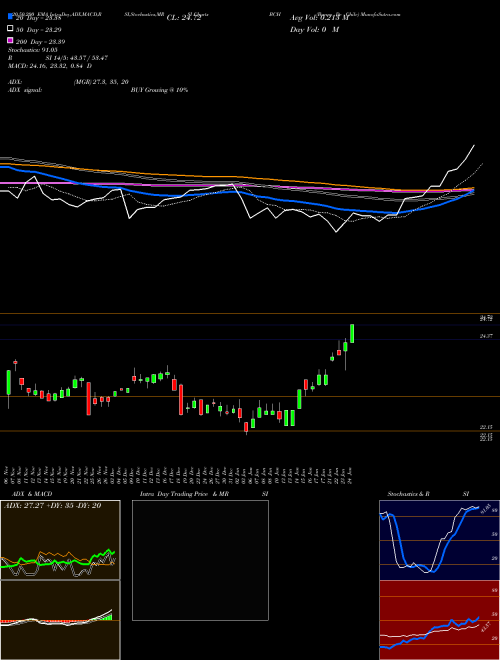500x660 pixels.
Task: Click the 'Avg Vol: 0.213 M' label
Action: point(319,18)
